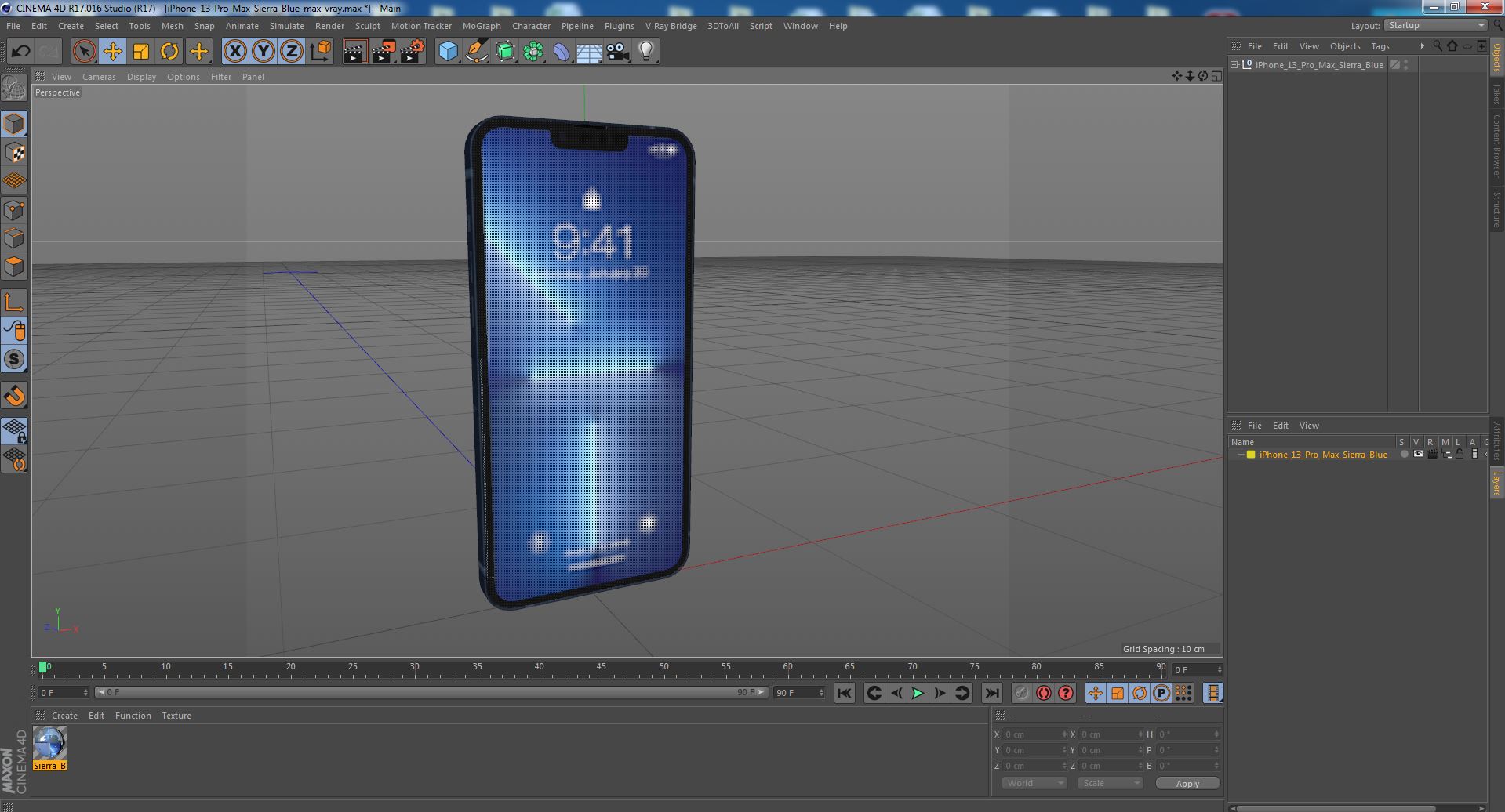Image resolution: width=1505 pixels, height=812 pixels.
Task: Click the timeline preview range bar
Action: click(431, 692)
